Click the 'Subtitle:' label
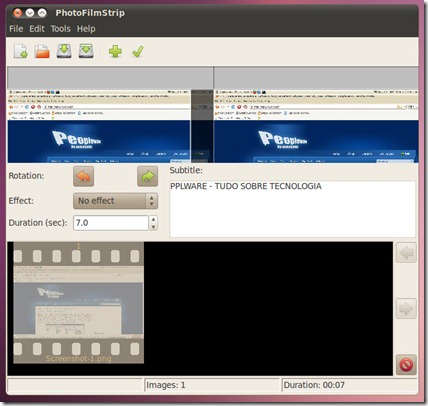The image size is (428, 406). click(186, 170)
